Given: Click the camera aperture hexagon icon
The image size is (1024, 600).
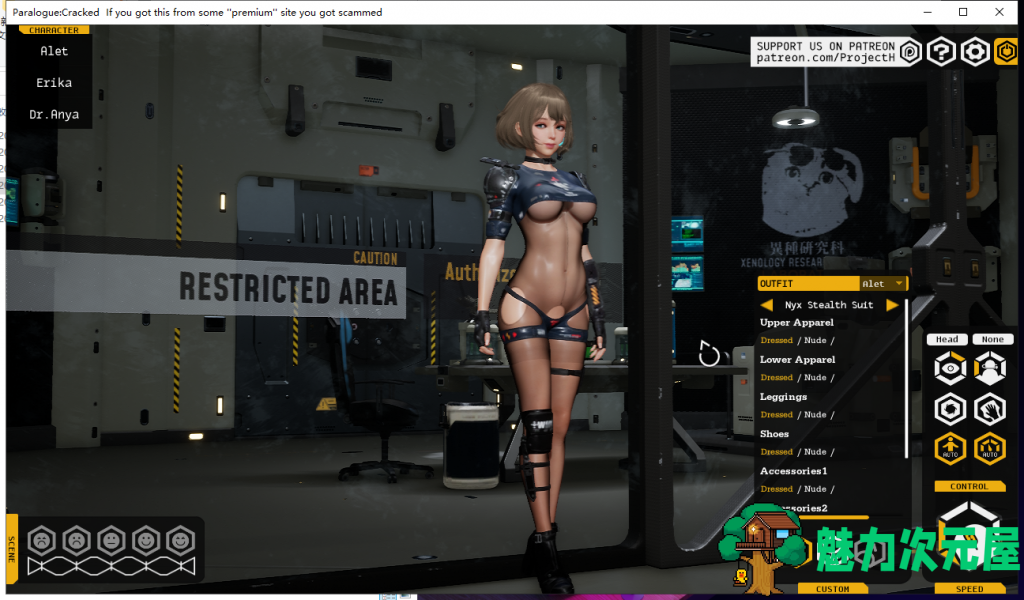Looking at the screenshot, I should 950,409.
